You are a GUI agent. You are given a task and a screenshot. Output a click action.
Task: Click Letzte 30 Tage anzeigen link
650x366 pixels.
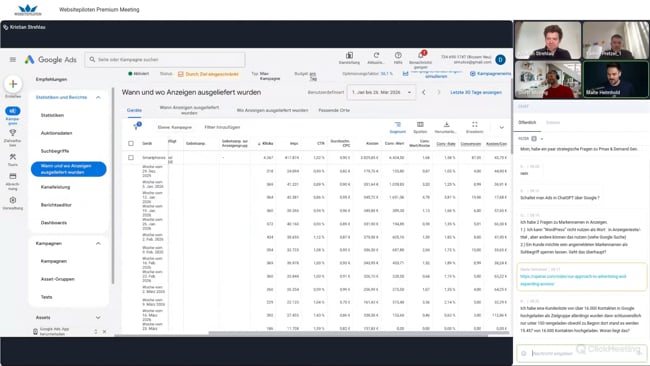tap(476, 92)
